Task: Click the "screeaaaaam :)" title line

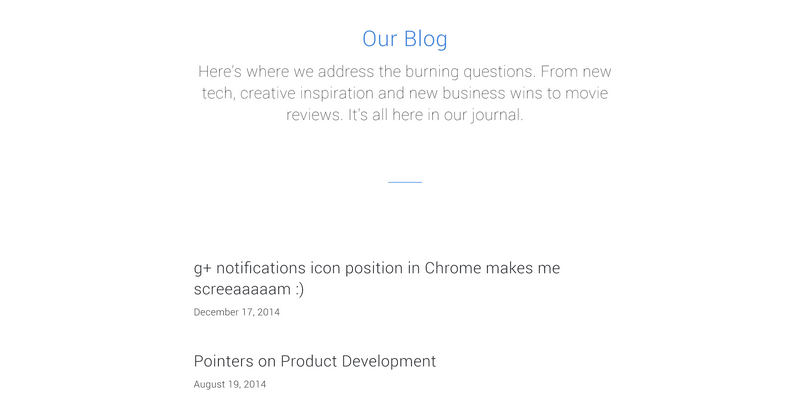Action: [x=249, y=289]
